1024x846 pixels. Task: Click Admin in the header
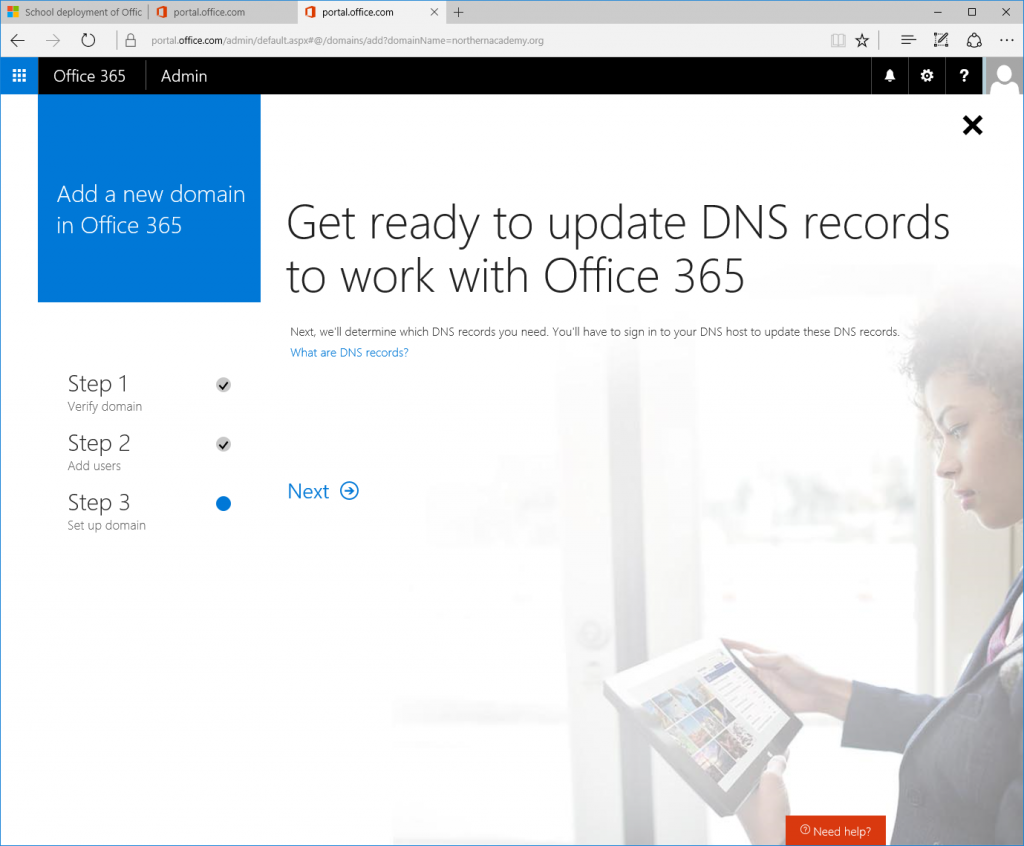coord(184,76)
